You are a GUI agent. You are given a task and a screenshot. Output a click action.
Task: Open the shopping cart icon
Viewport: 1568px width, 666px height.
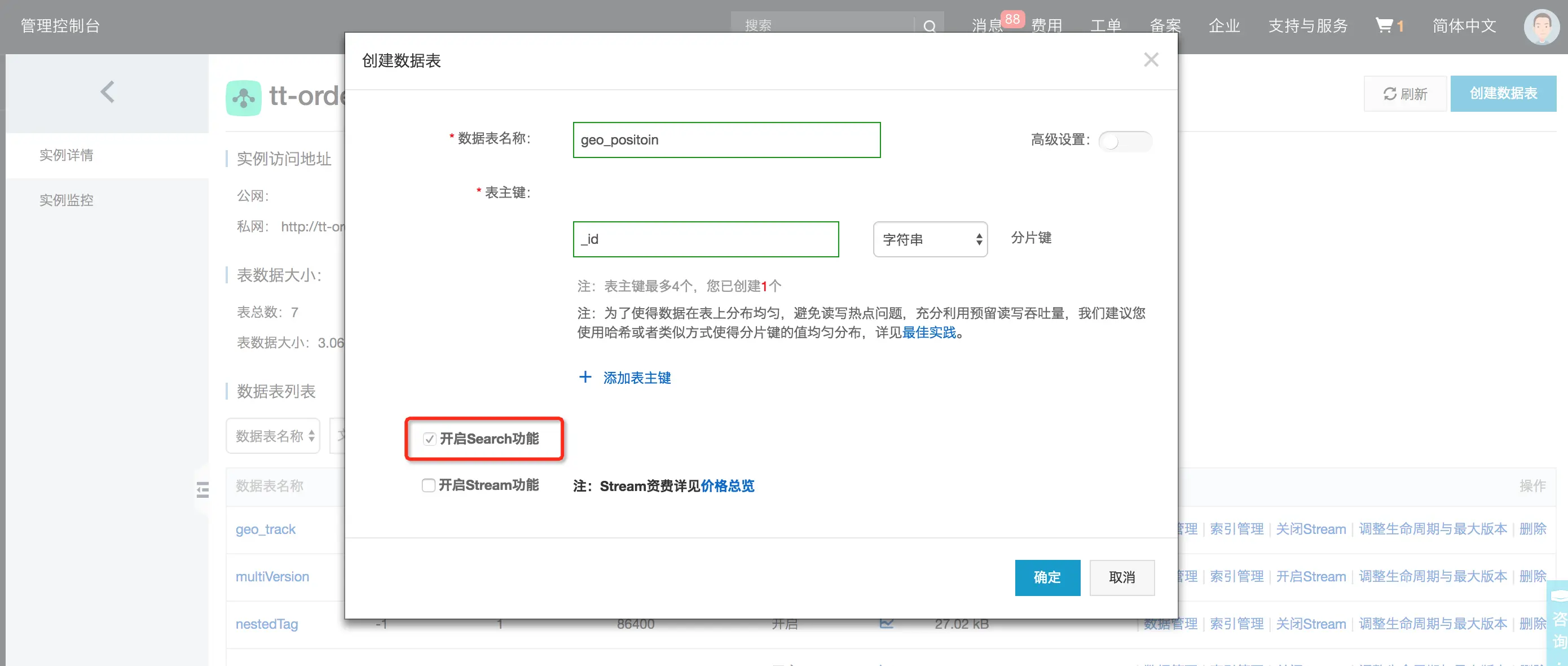1384,25
